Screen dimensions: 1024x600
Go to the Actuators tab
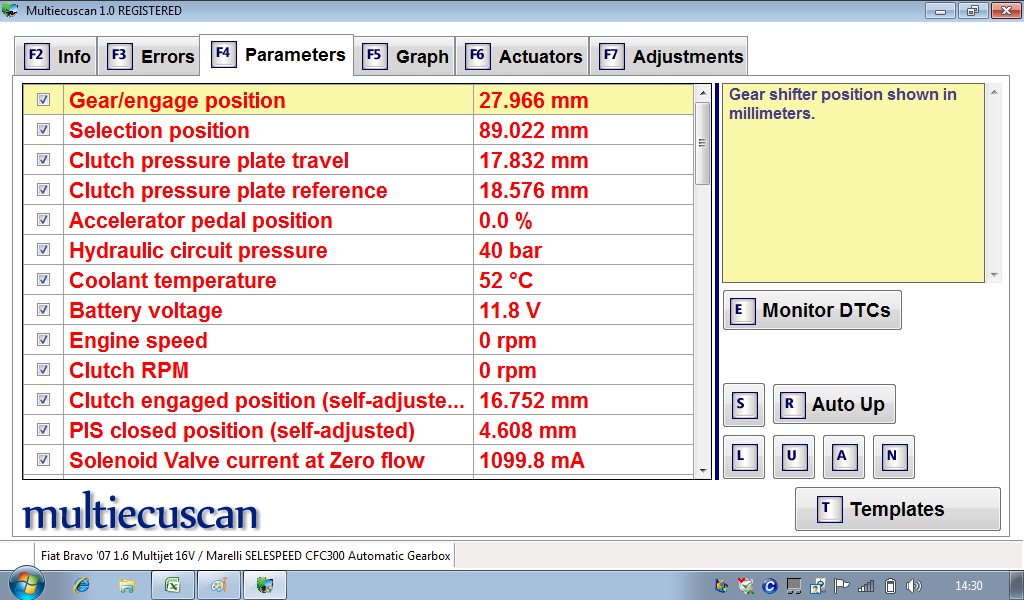(x=522, y=56)
